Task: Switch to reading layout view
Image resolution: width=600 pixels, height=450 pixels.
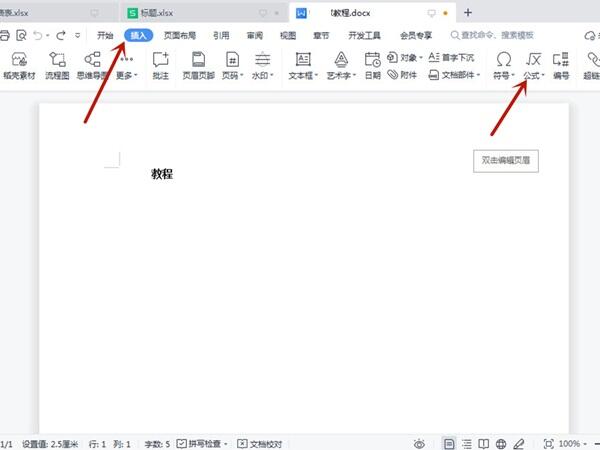Action: pos(484,444)
